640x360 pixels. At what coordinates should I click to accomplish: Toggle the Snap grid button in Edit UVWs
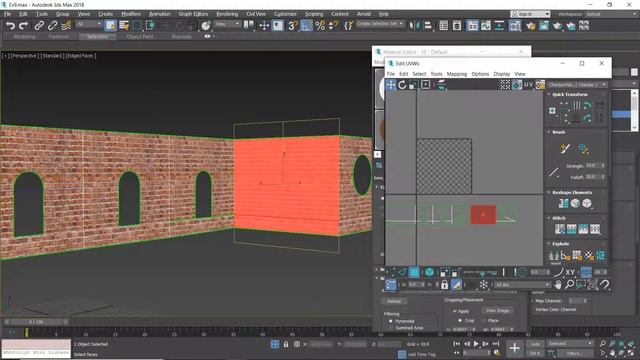click(x=586, y=272)
